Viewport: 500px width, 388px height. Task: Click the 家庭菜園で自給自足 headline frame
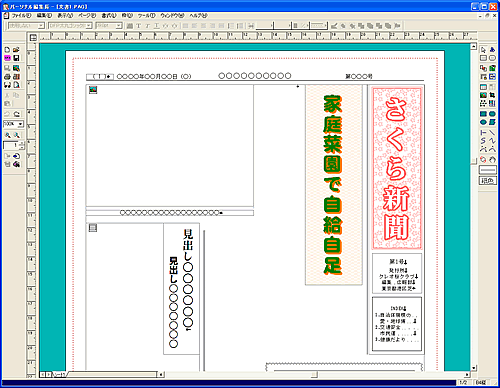[334, 185]
